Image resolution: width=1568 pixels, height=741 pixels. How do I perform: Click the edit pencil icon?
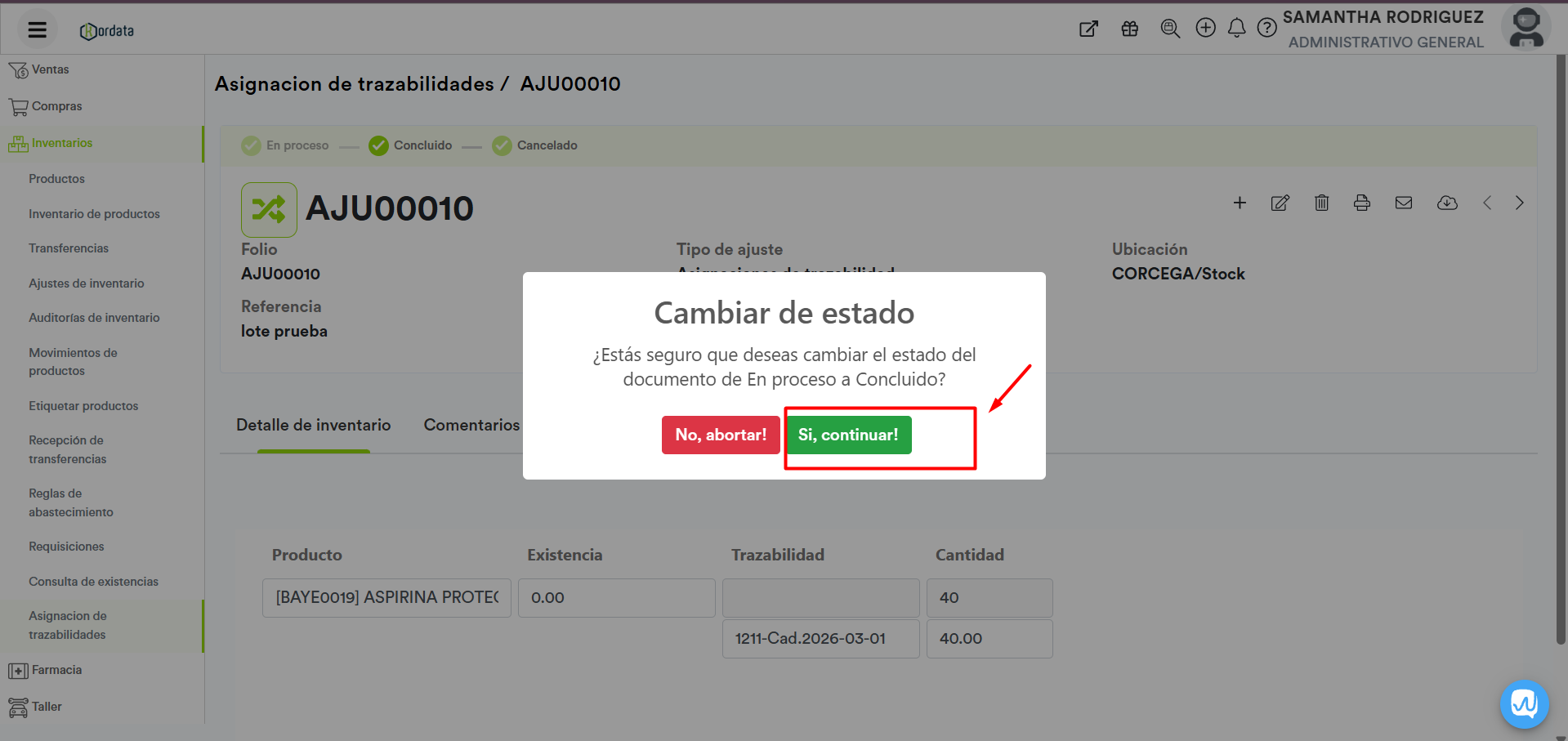[x=1280, y=203]
